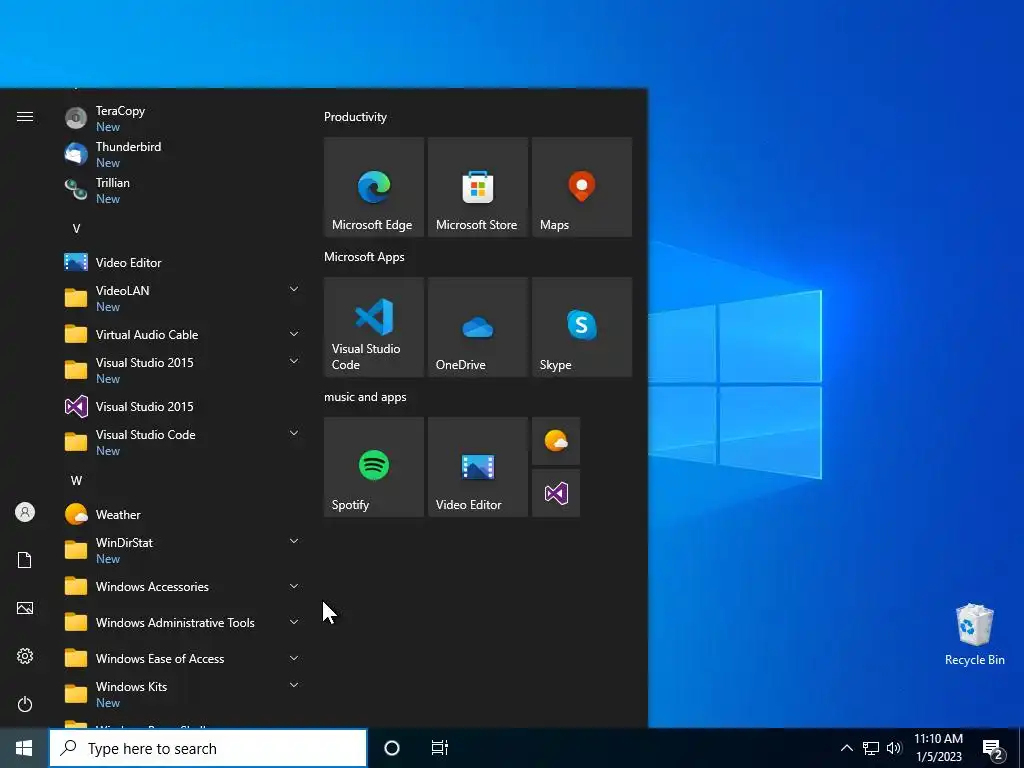Open the Microsoft Edge tile
The width and height of the screenshot is (1024, 768).
[x=374, y=187]
